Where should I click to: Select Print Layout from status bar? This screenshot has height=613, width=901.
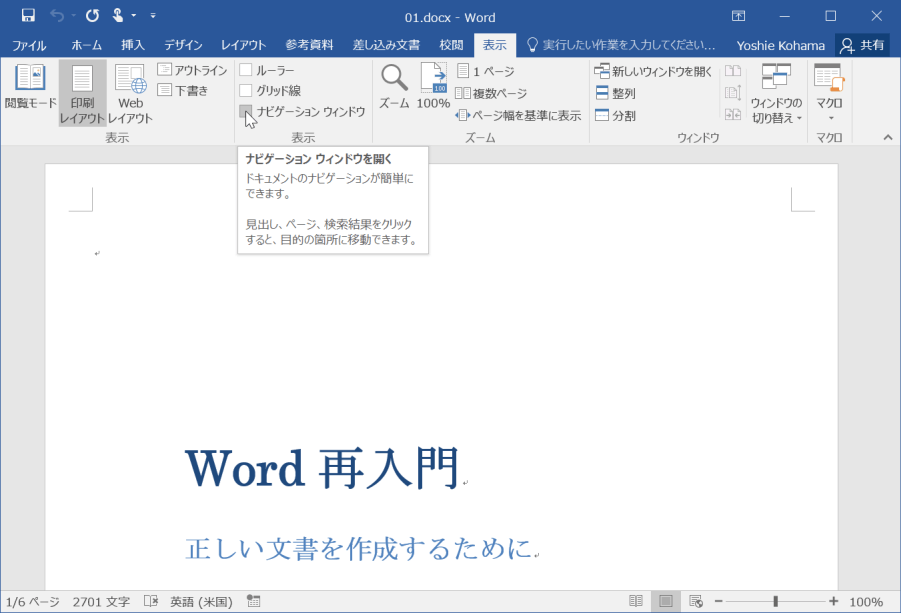pos(665,601)
